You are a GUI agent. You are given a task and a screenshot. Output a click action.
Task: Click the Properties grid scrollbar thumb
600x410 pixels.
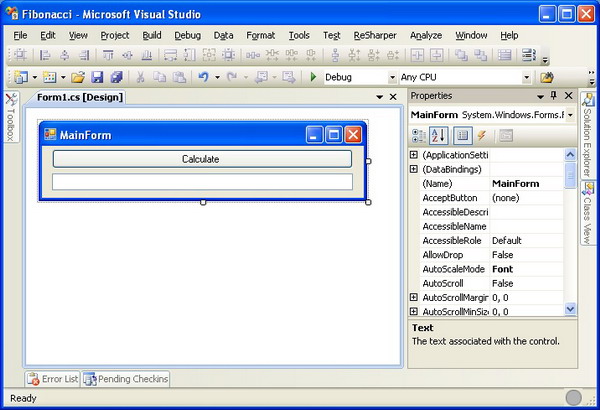(x=570, y=176)
